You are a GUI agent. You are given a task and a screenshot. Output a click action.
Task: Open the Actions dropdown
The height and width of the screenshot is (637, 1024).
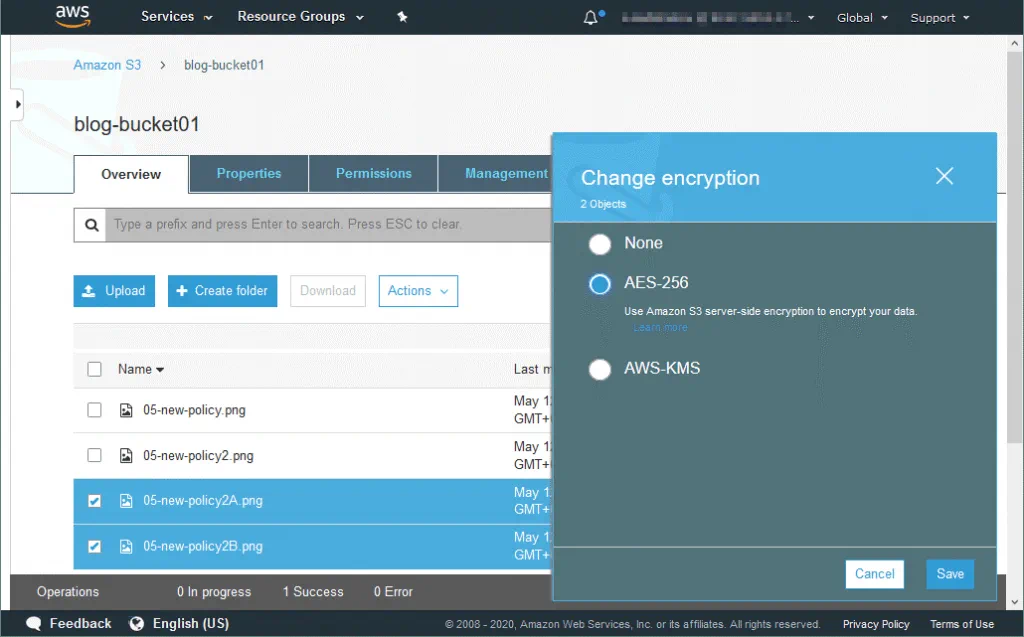(x=418, y=291)
